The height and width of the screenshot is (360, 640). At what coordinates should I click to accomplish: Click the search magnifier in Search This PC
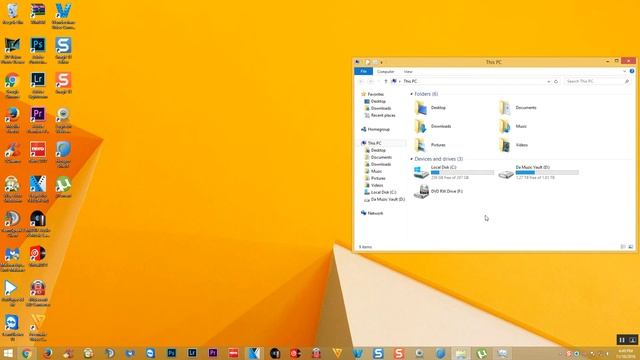[x=627, y=82]
